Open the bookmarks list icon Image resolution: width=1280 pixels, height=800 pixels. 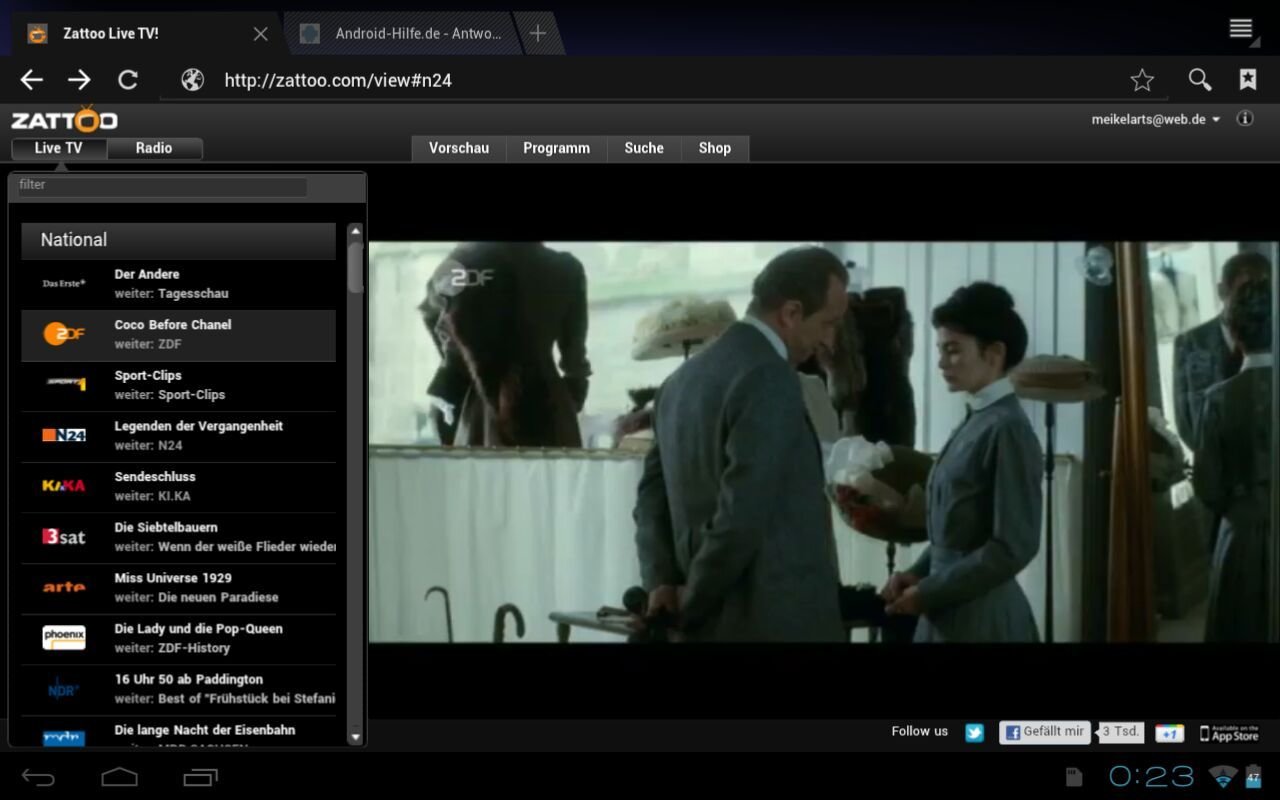coord(1248,80)
